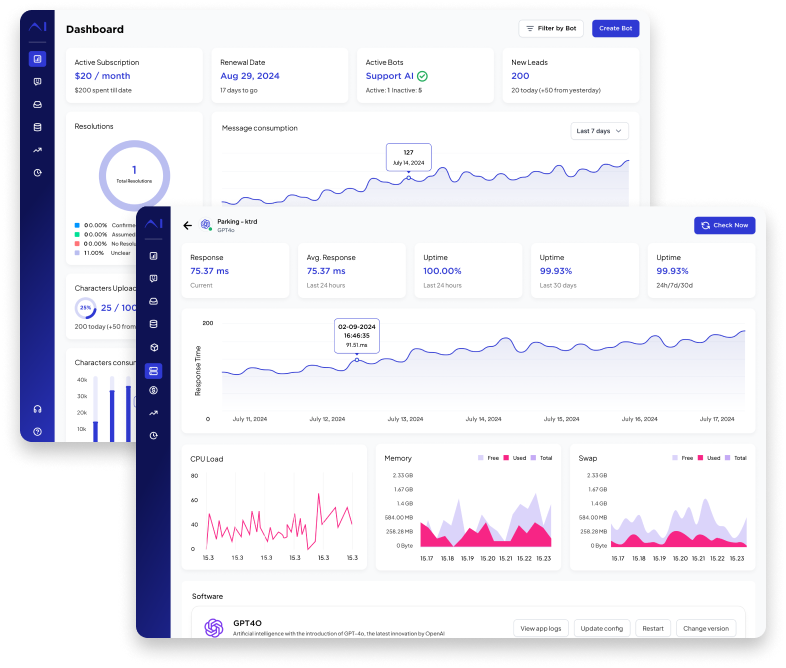Click Change version button
Image resolution: width=786 pixels, height=668 pixels.
point(706,628)
